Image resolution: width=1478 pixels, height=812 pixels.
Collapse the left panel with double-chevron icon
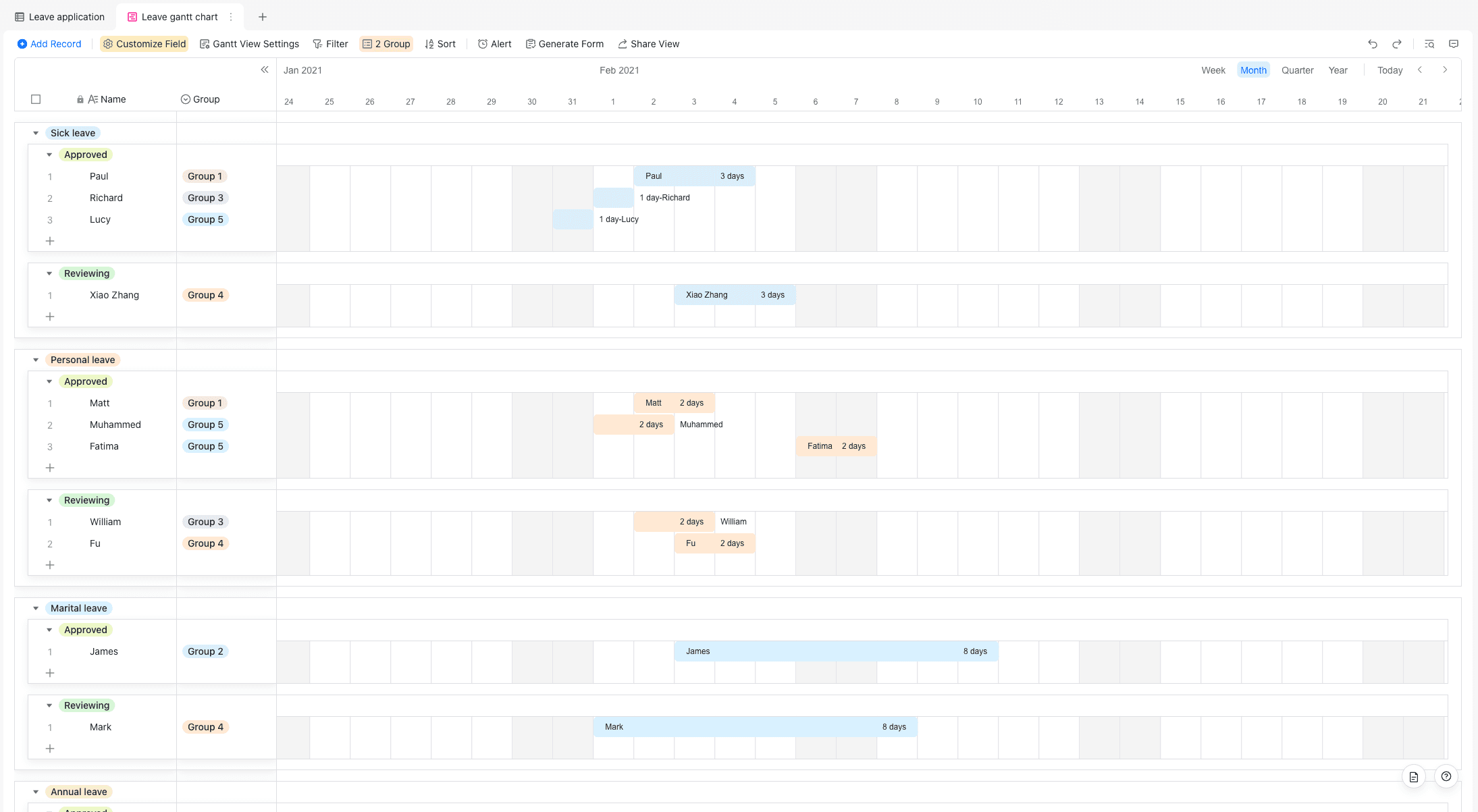265,70
